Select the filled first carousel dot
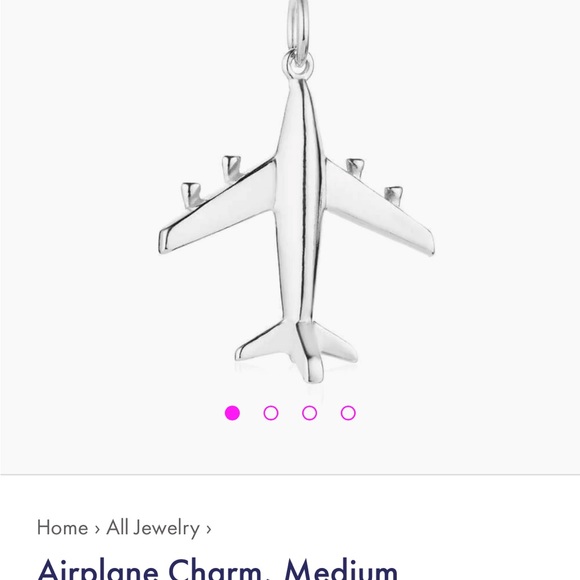This screenshot has height=580, width=580. pos(232,413)
